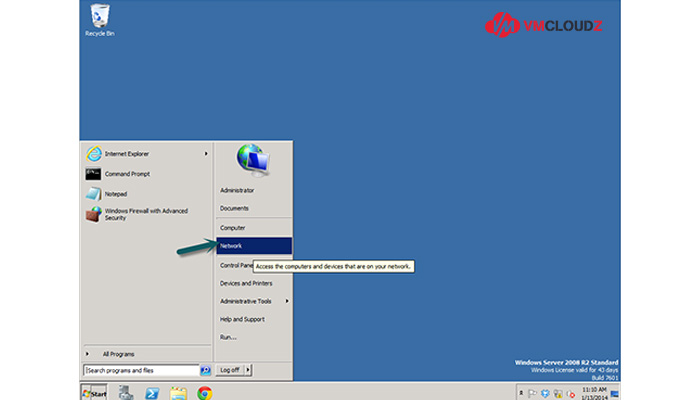This screenshot has width=700, height=400.
Task: Open Administrative Tools entry
Action: click(246, 301)
